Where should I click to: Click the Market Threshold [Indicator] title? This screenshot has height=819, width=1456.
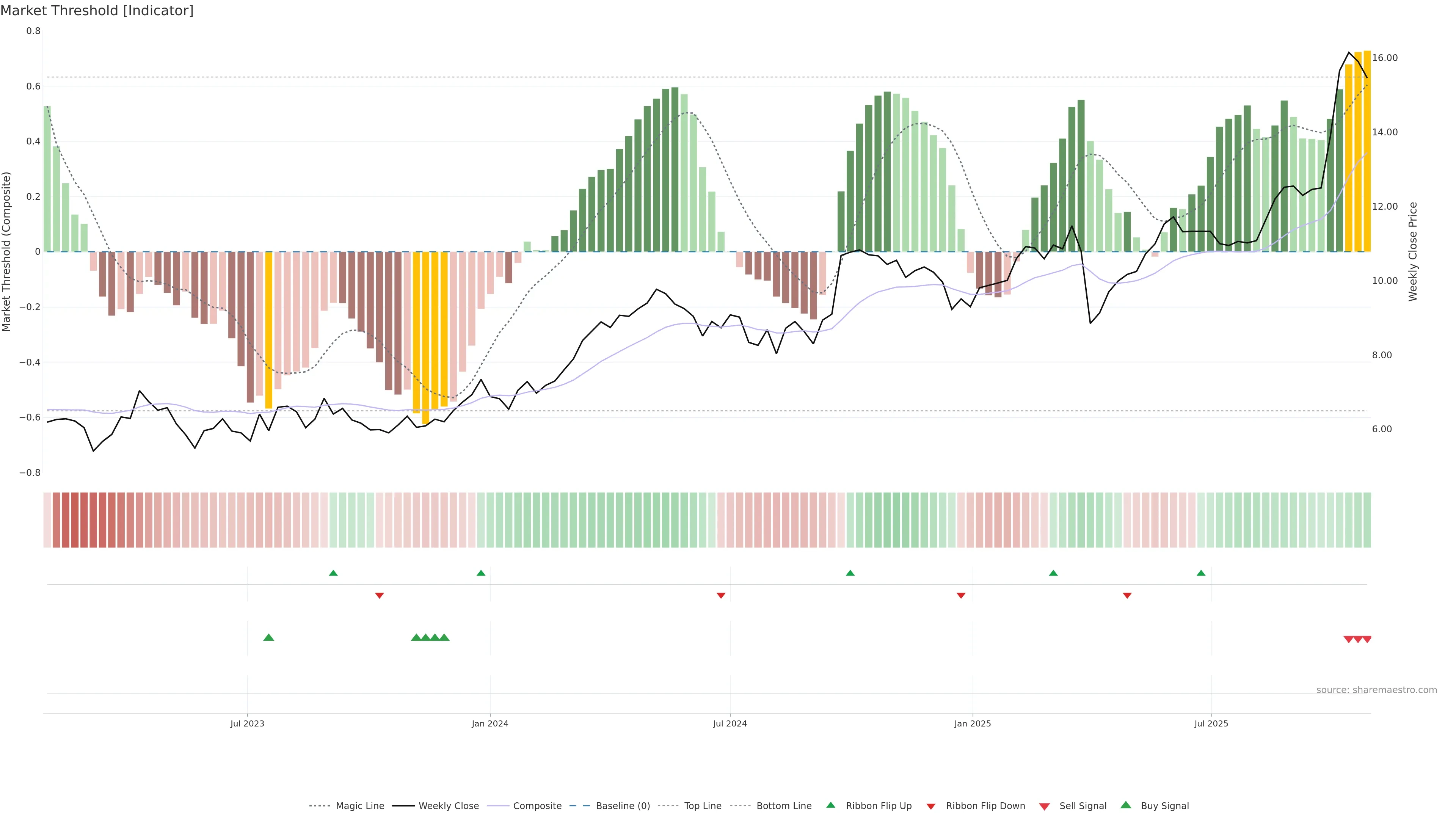tap(97, 11)
